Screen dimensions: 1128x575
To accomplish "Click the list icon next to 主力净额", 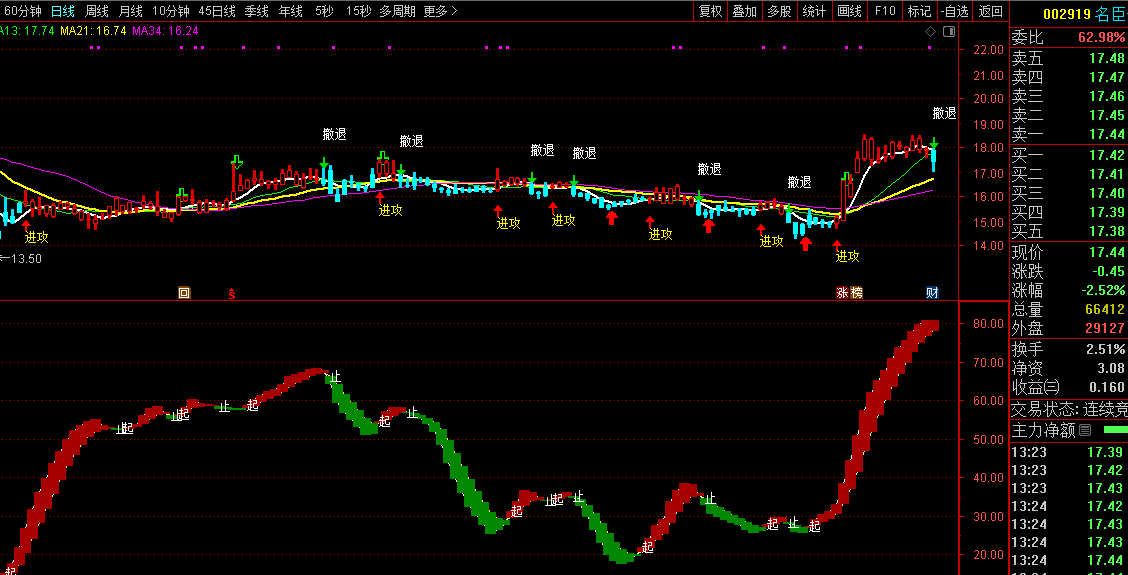I will click(1085, 430).
